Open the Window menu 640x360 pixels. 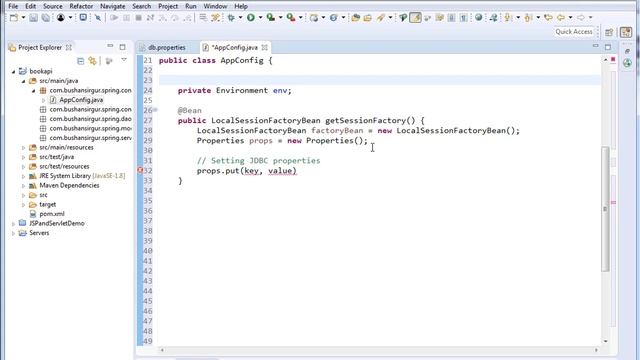pos(215,6)
